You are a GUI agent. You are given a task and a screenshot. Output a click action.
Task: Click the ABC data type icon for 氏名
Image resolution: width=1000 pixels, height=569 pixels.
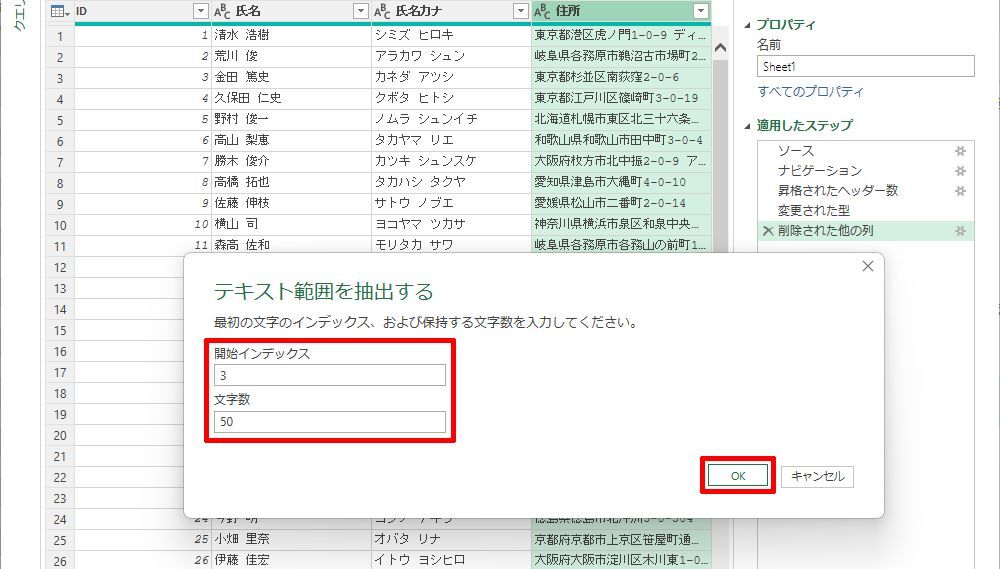point(222,11)
